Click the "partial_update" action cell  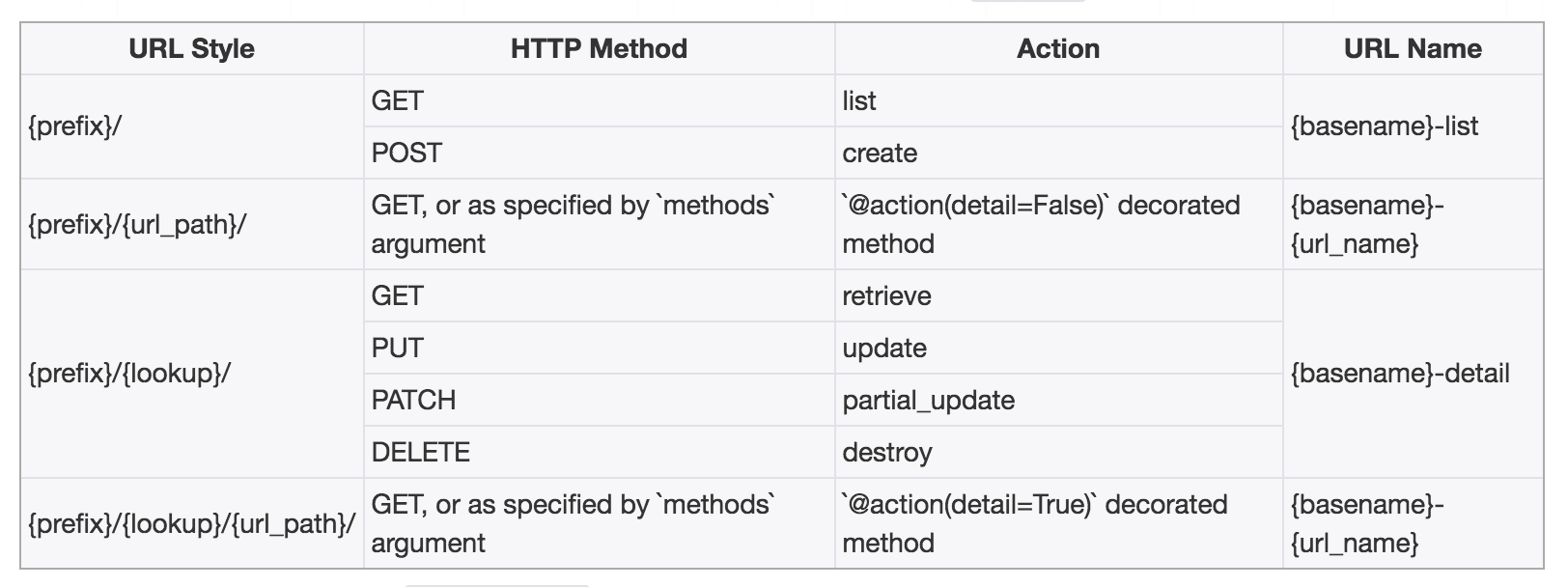click(x=929, y=401)
